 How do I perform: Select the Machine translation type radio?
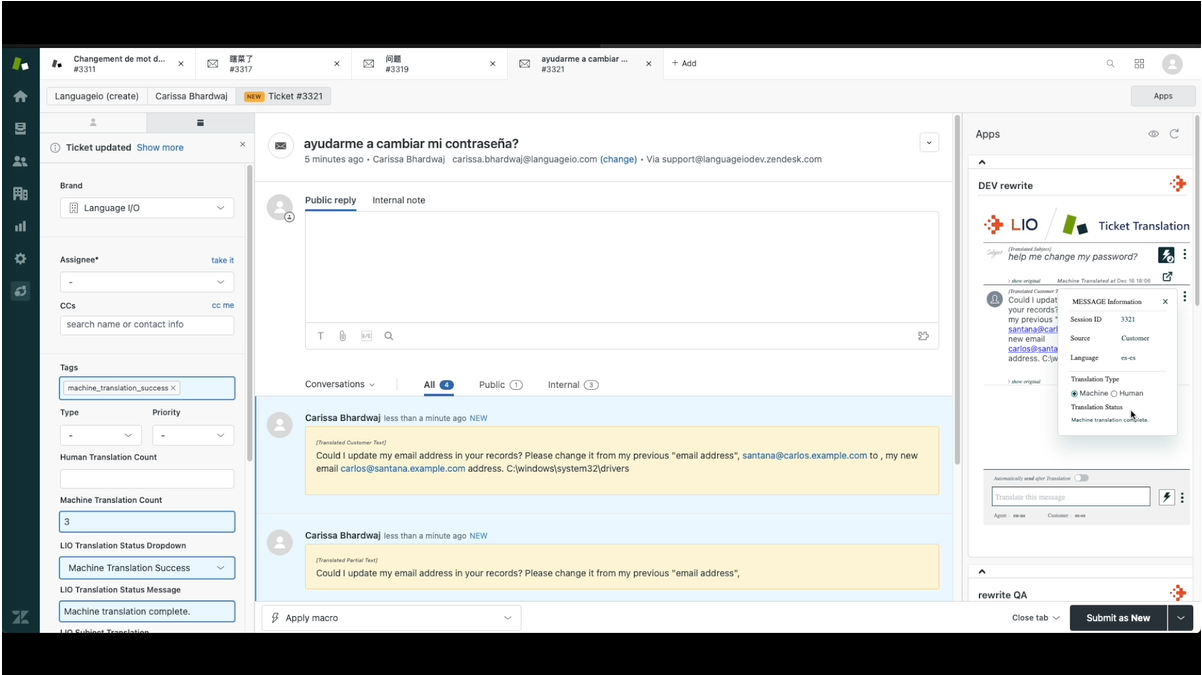tap(1074, 393)
